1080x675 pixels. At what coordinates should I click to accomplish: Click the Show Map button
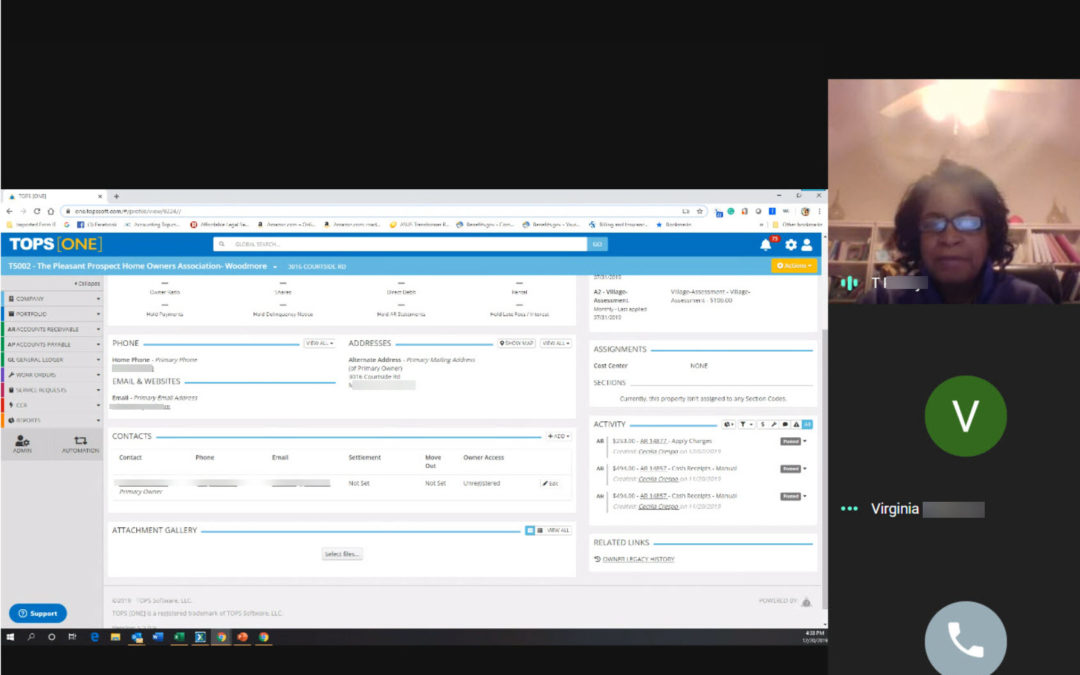(x=517, y=343)
